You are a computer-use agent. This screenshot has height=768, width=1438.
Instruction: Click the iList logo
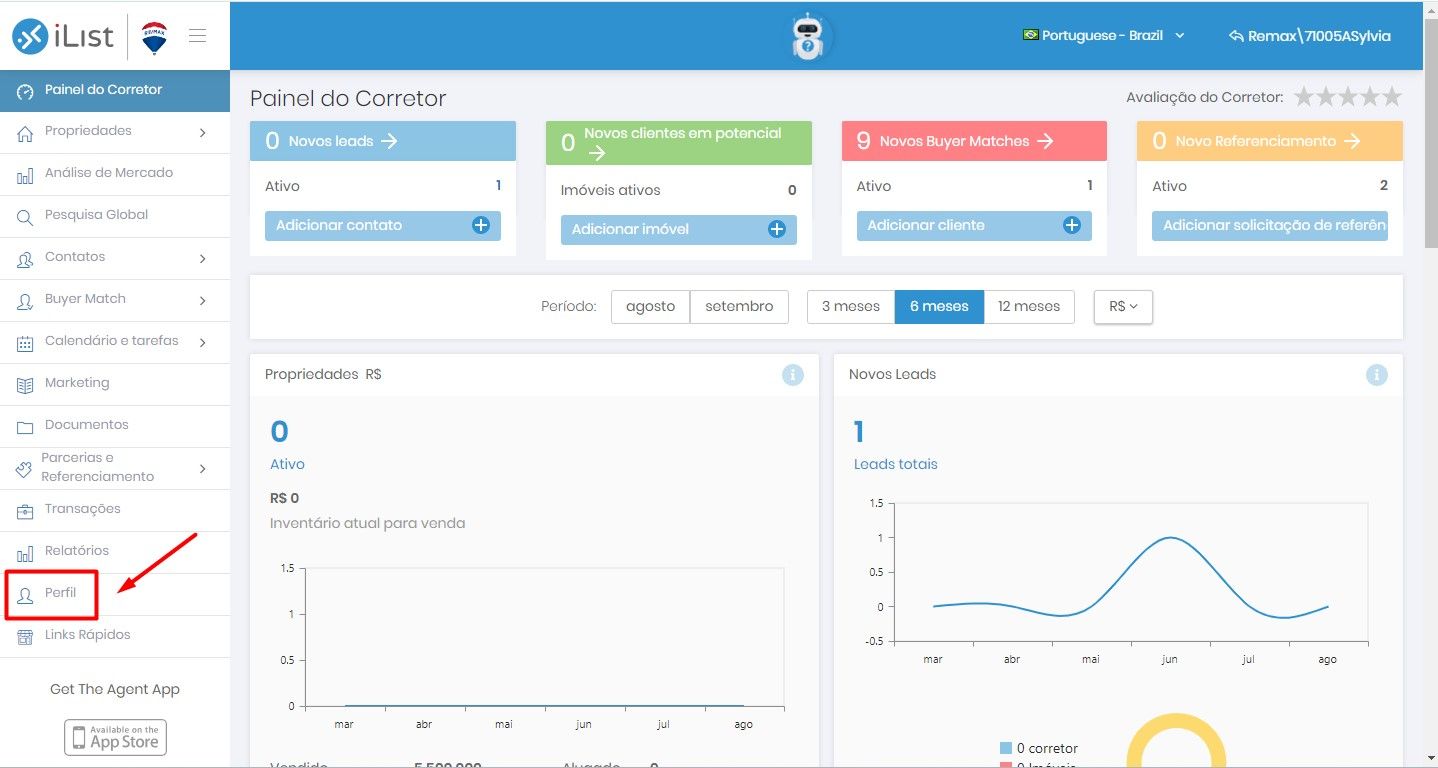63,37
